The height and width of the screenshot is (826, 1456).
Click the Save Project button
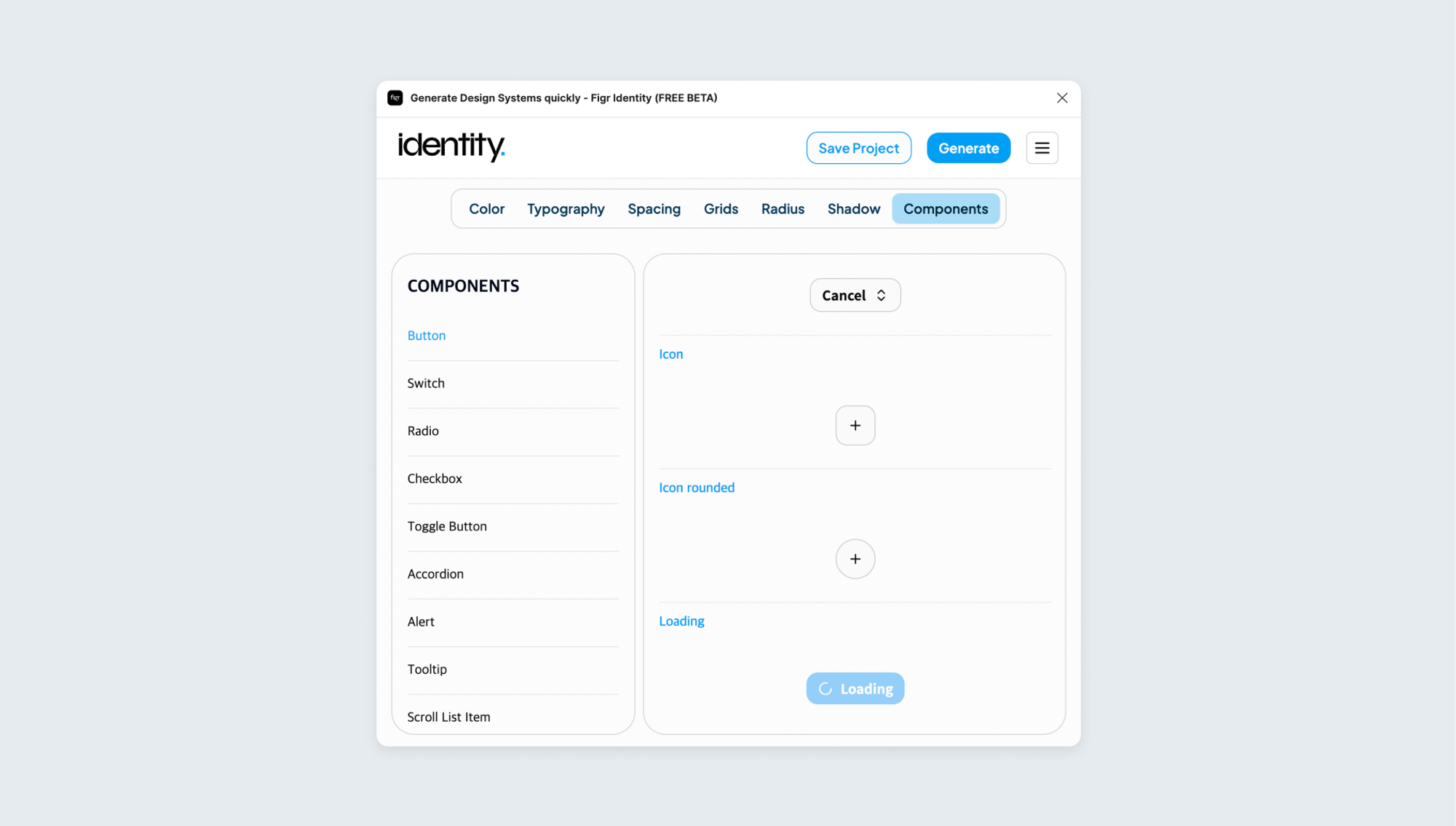coord(858,148)
